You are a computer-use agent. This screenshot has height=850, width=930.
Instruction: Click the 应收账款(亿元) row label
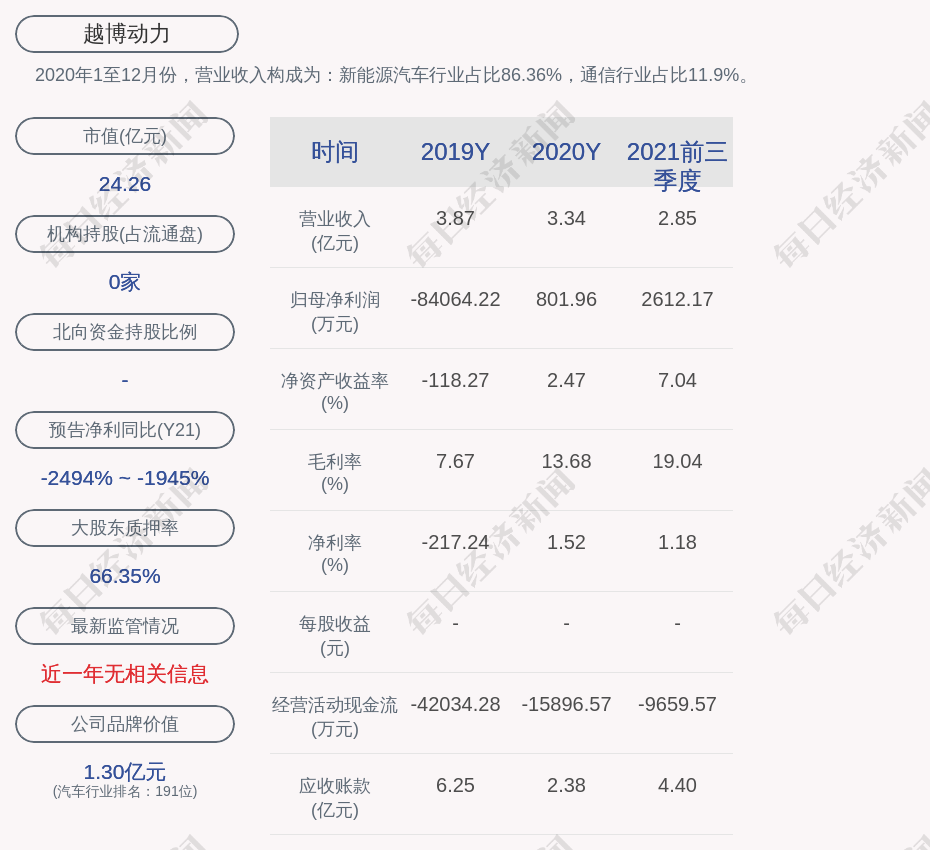335,798
